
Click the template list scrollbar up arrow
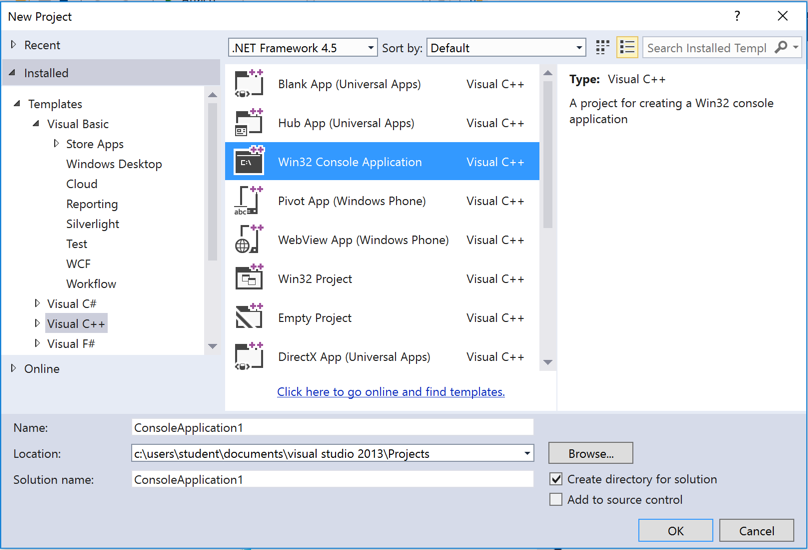pyautogui.click(x=548, y=73)
